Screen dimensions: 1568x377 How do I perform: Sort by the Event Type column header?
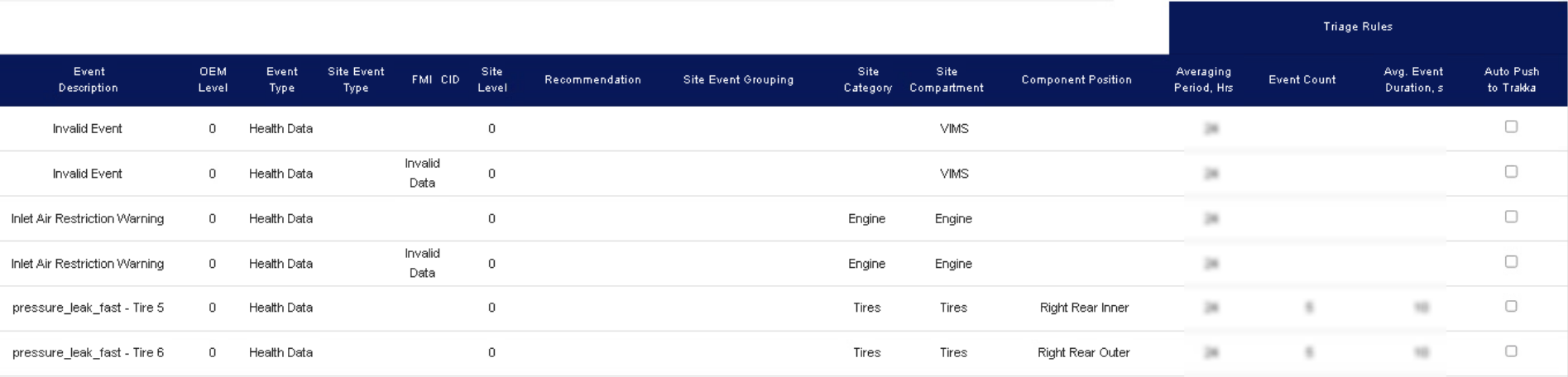click(281, 79)
